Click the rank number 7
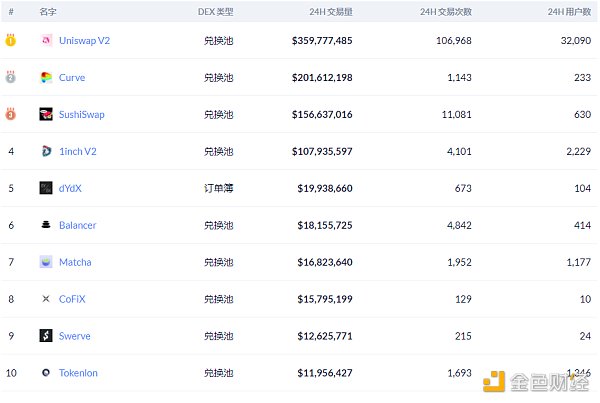 (x=11, y=262)
